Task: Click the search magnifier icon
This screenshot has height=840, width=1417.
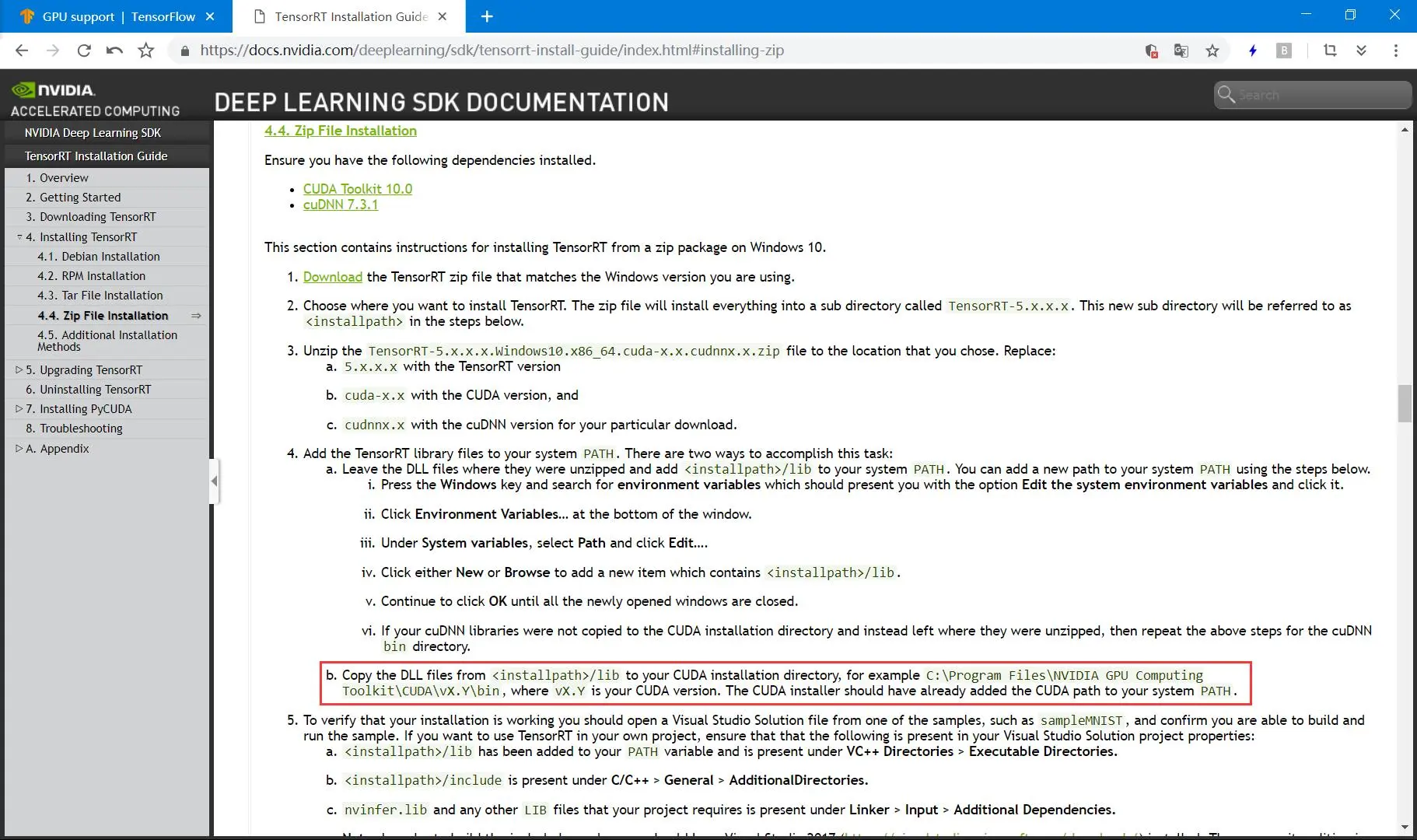Action: [x=1226, y=94]
